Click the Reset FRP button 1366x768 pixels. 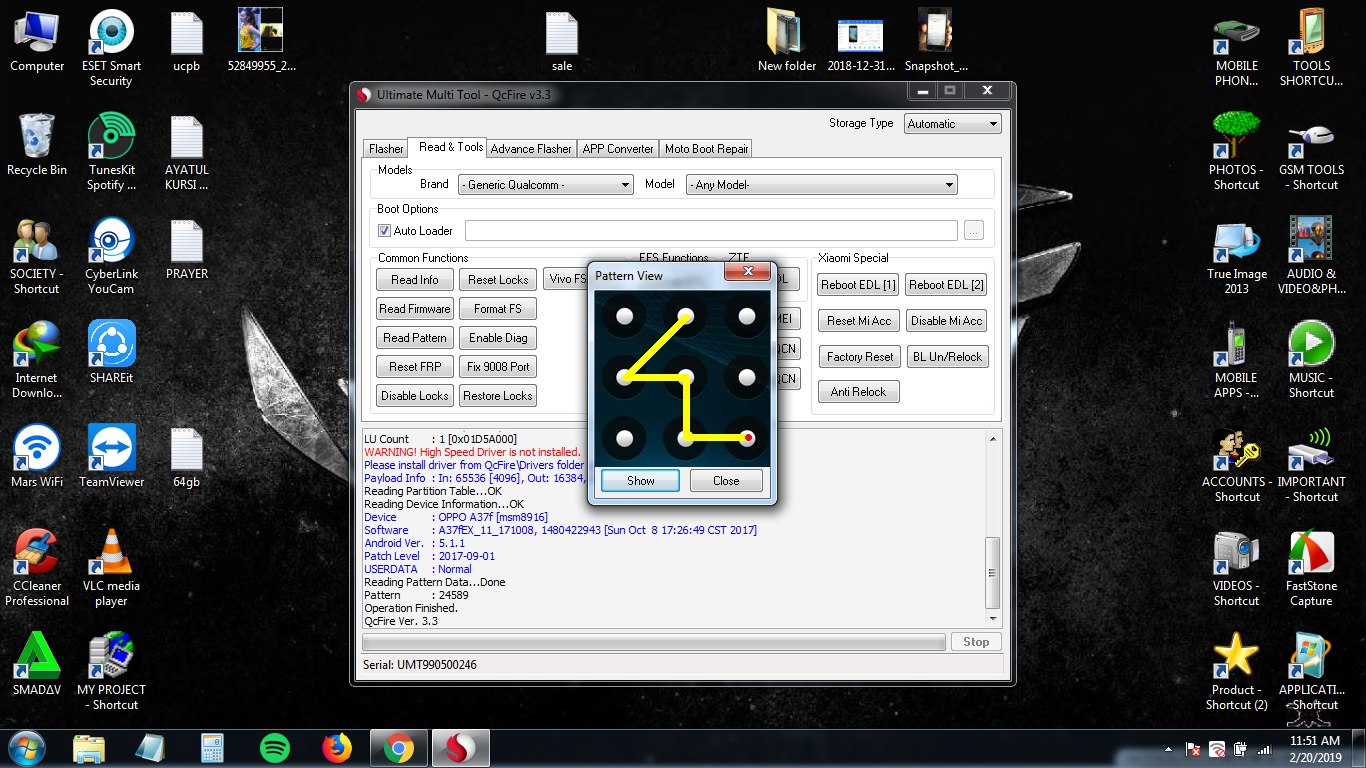click(x=415, y=367)
